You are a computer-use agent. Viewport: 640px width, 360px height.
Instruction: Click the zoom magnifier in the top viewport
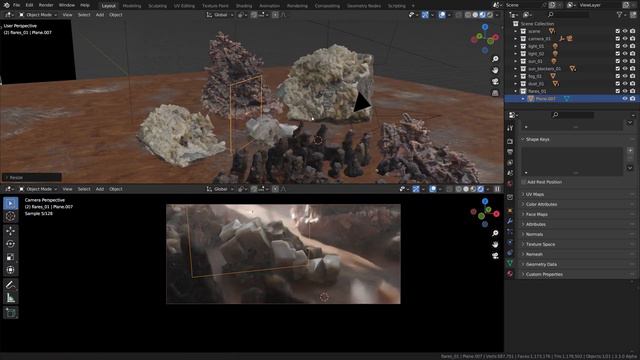coord(495,59)
